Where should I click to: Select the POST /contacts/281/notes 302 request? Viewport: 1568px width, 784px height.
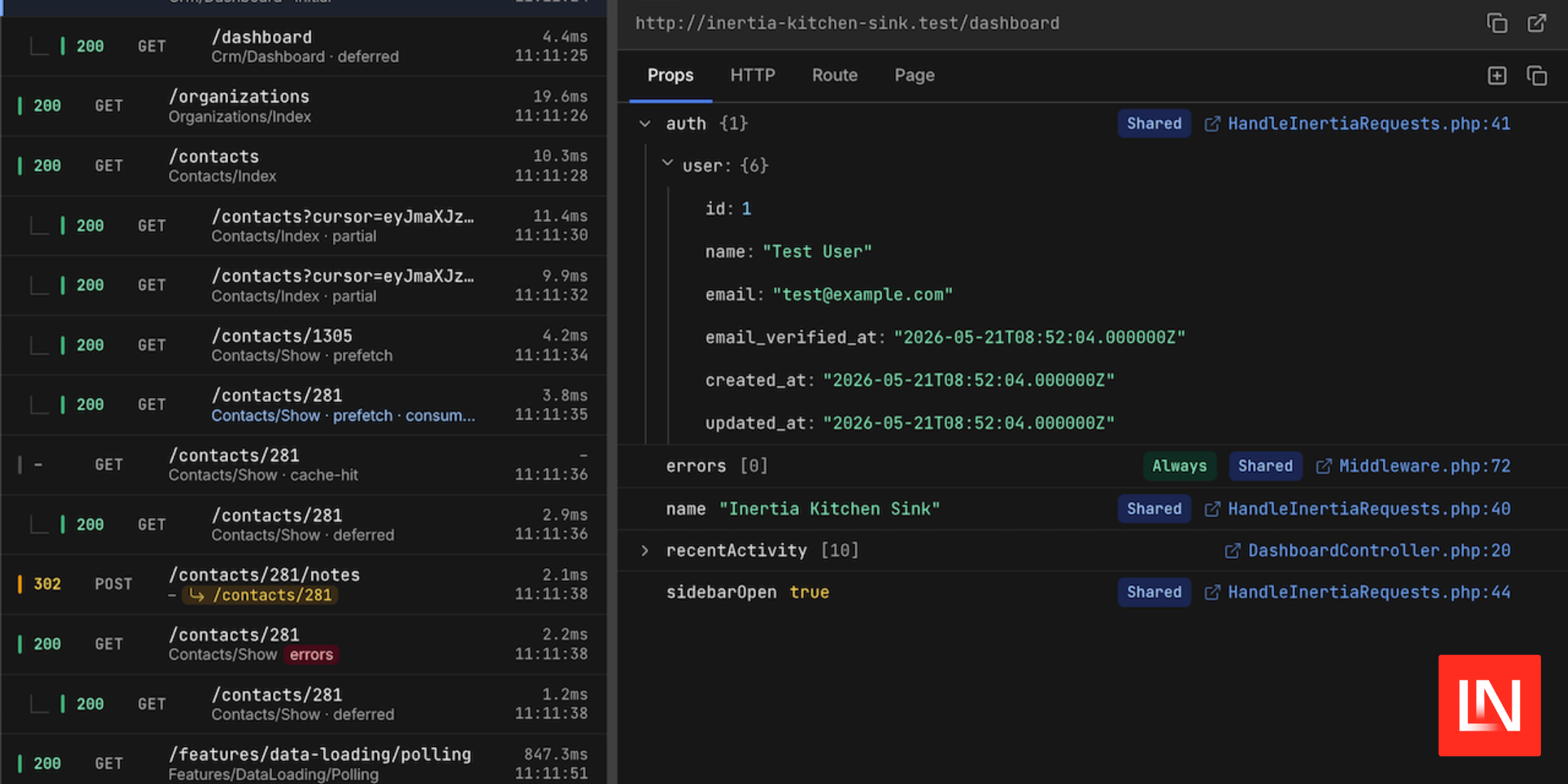tap(304, 584)
